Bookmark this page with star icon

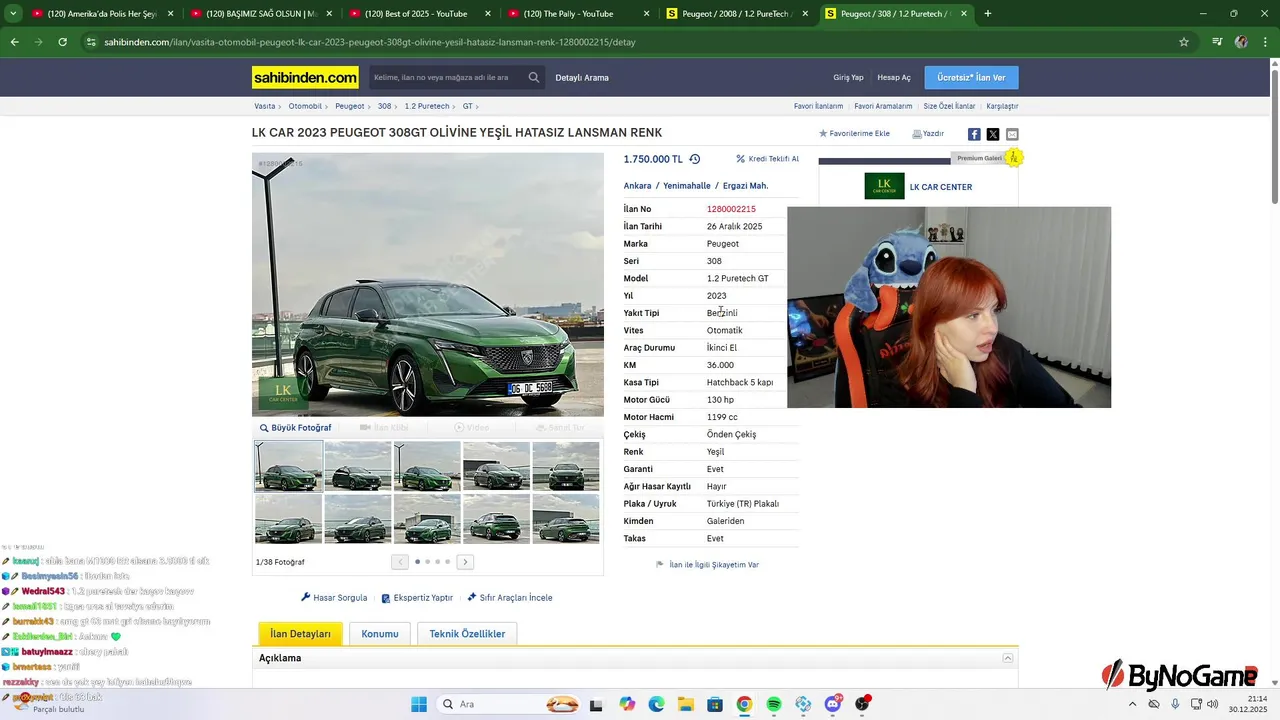(x=1184, y=42)
